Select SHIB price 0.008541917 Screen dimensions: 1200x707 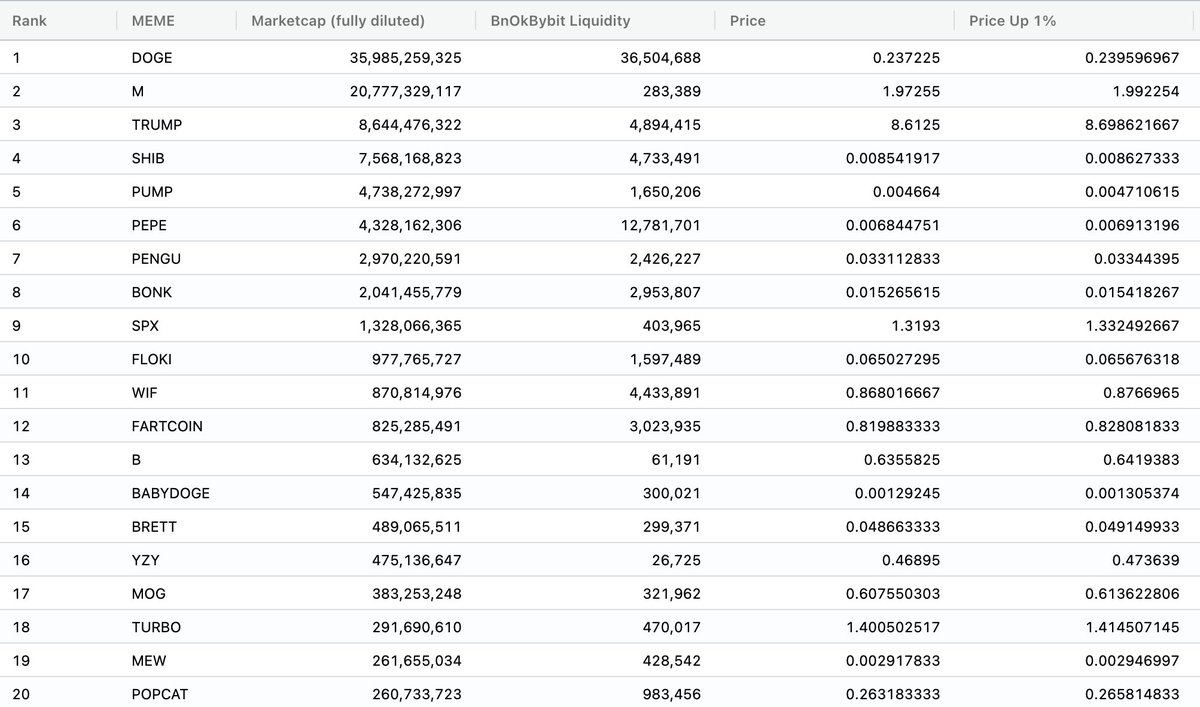892,158
